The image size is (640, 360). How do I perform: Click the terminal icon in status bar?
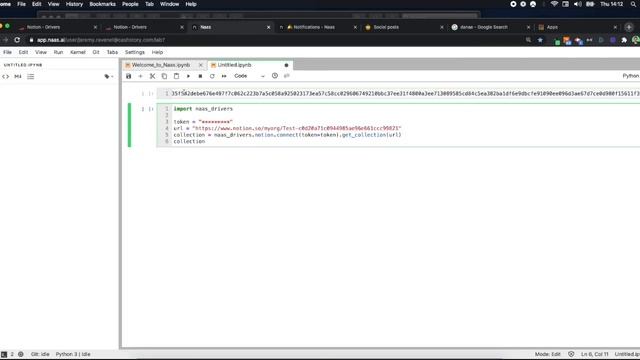[x=4, y=354]
